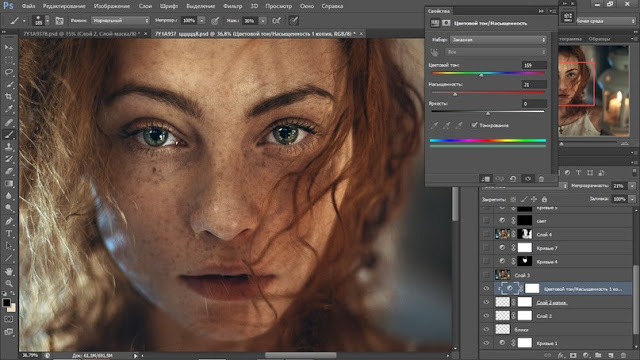Hide the блики layer
The height and width of the screenshot is (360, 640).
486,329
